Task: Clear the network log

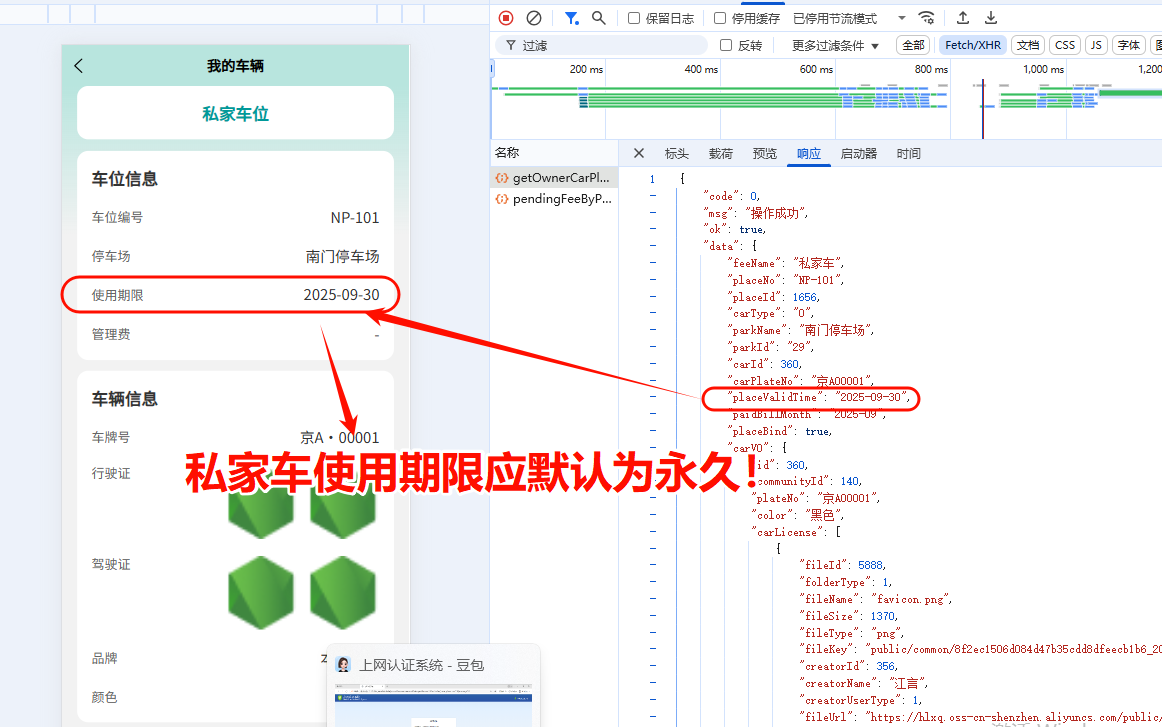Action: coord(534,18)
